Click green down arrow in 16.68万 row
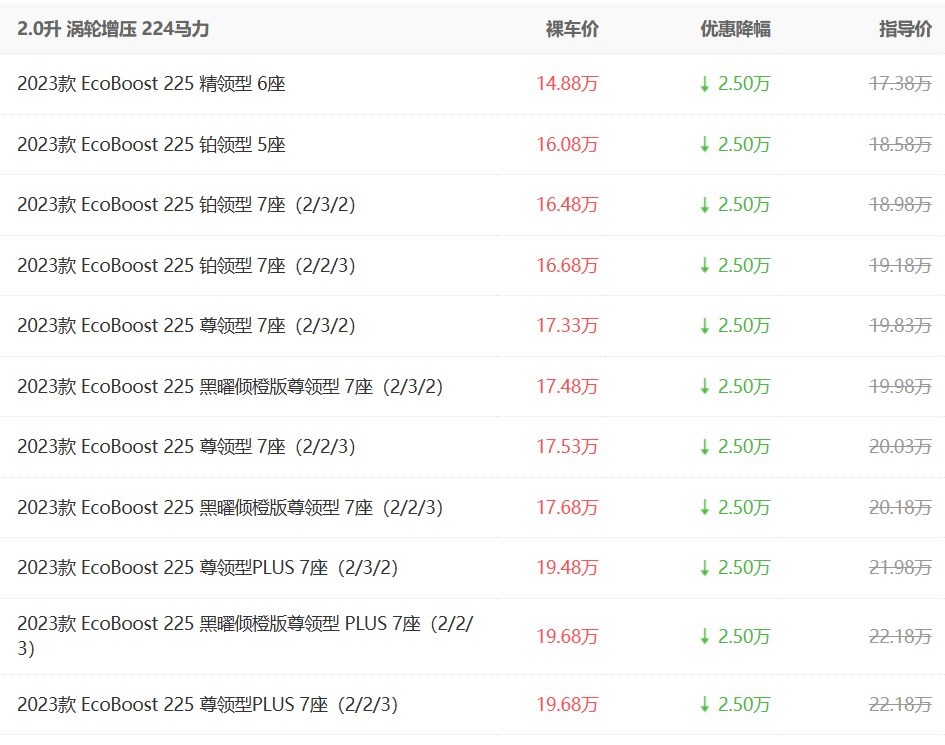The image size is (945, 745). pos(705,266)
